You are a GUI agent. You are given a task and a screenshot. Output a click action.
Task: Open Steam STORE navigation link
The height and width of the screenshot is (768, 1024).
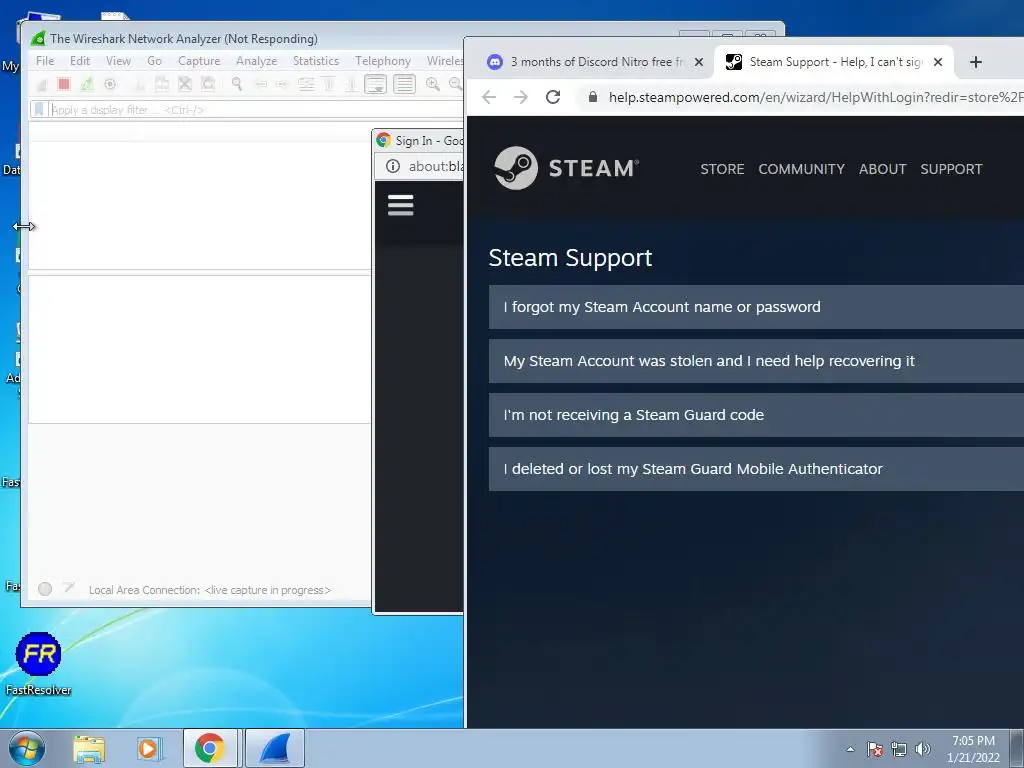[722, 169]
